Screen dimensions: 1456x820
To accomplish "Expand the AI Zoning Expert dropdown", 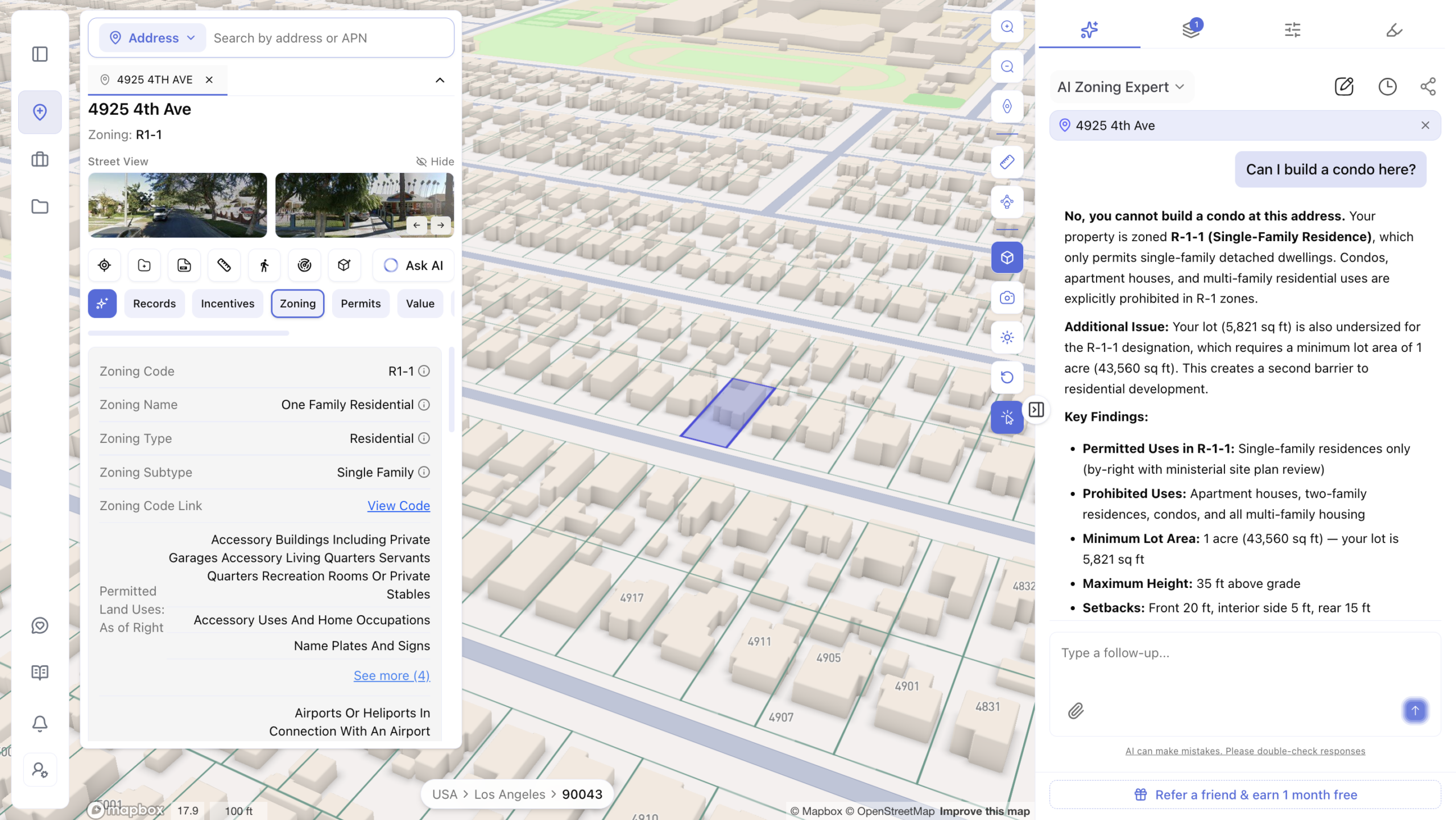I will coord(1121,87).
